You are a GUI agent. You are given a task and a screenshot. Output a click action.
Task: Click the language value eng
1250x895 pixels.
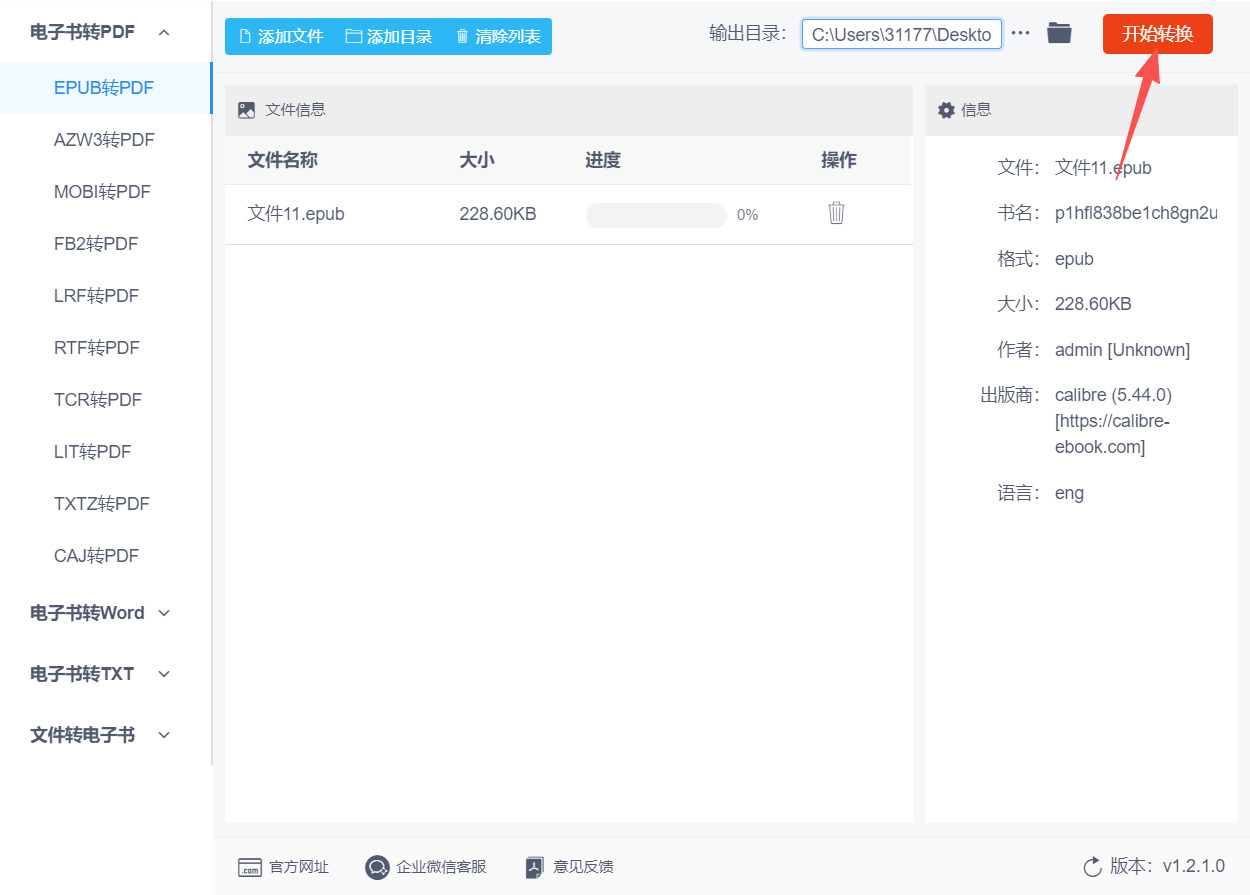point(1069,493)
